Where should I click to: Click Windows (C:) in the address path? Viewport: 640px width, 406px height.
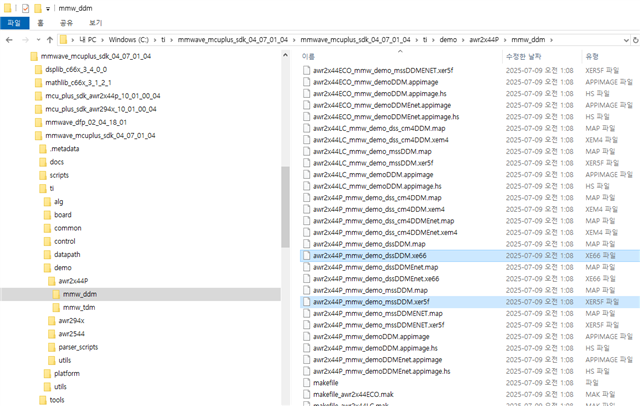coord(129,40)
